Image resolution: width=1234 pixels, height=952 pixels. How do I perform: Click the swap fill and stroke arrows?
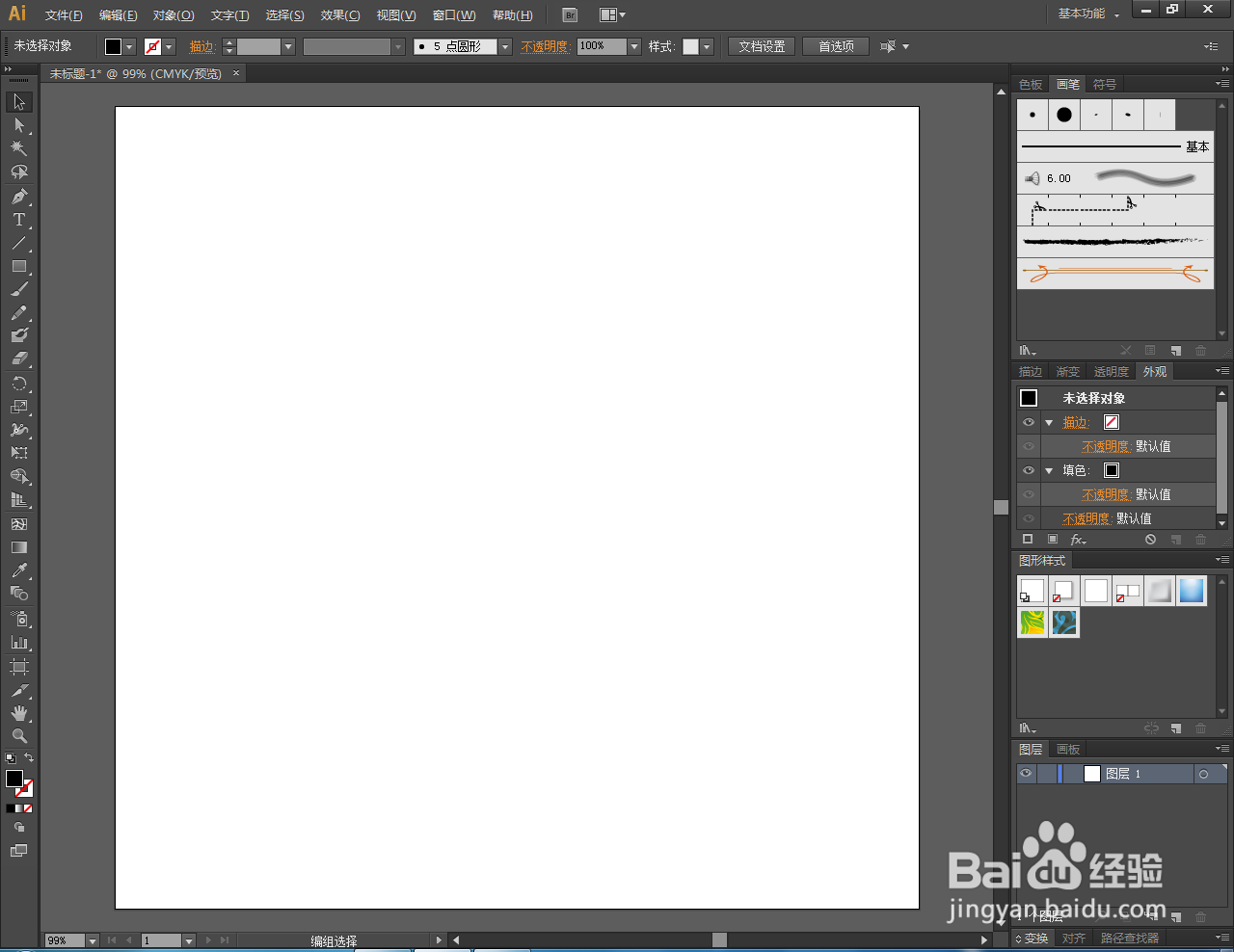coord(29,758)
